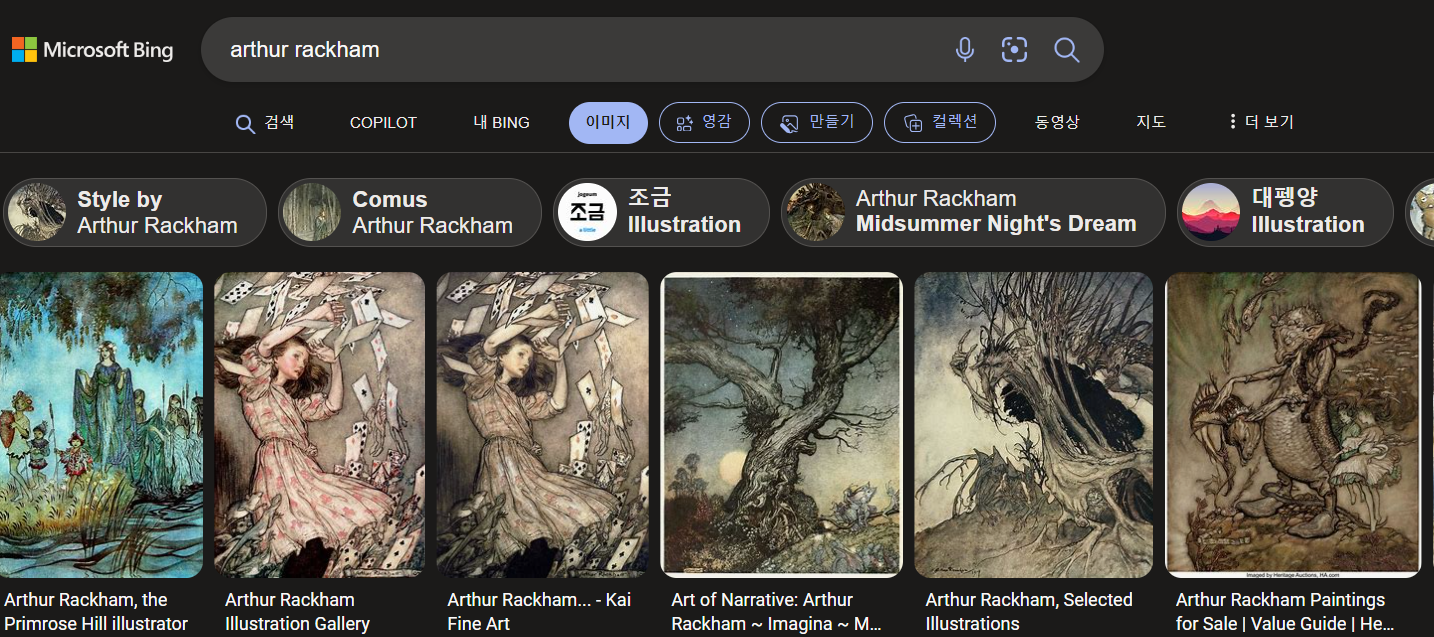Click the 대평양 sunset mountain icon
Viewport: 1434px width, 637px height.
tap(1211, 212)
